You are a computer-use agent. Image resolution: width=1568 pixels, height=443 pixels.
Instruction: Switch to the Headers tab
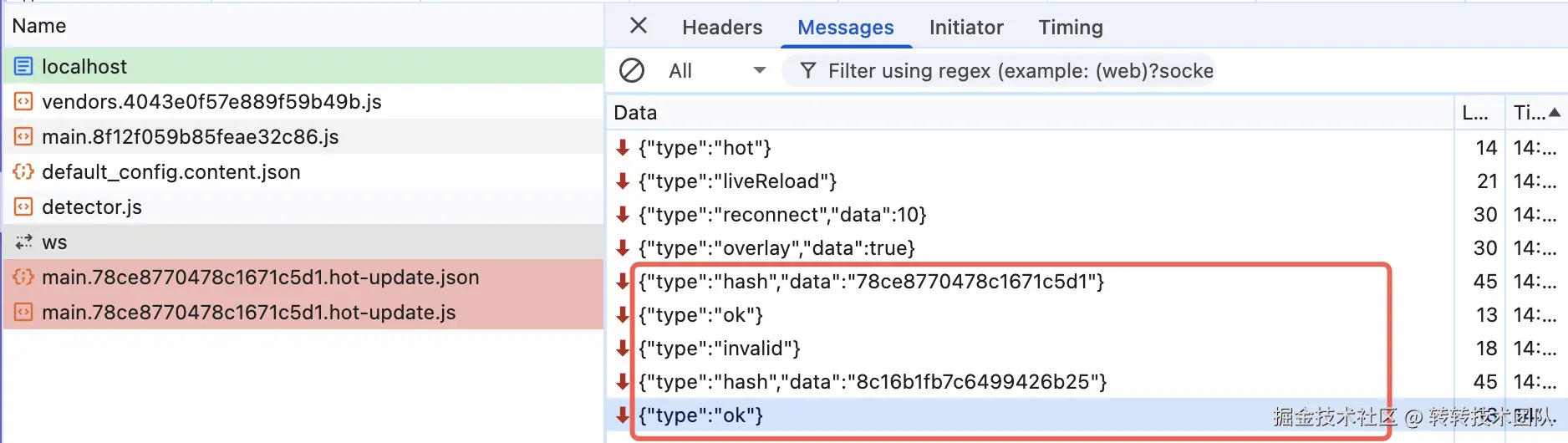722,28
